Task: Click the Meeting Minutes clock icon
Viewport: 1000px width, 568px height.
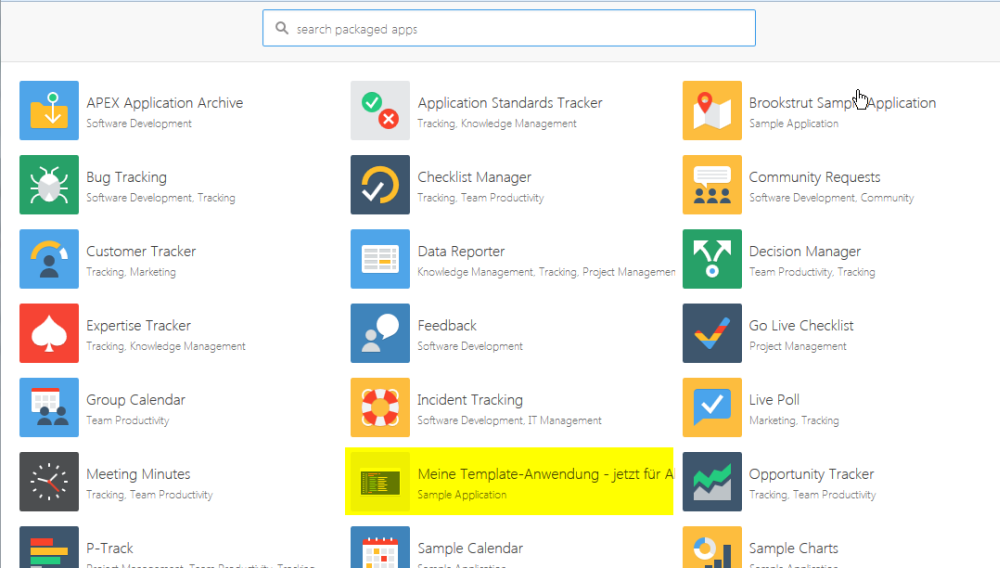Action: point(49,482)
